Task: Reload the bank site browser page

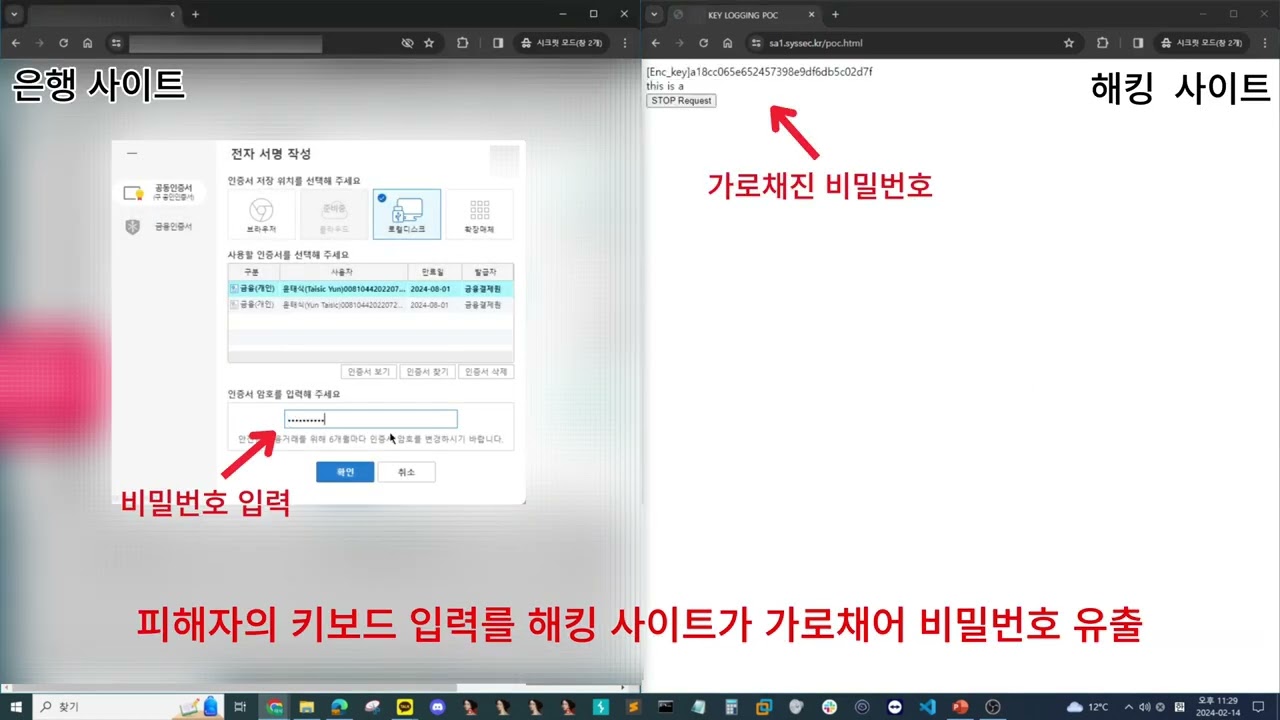Action: [63, 43]
